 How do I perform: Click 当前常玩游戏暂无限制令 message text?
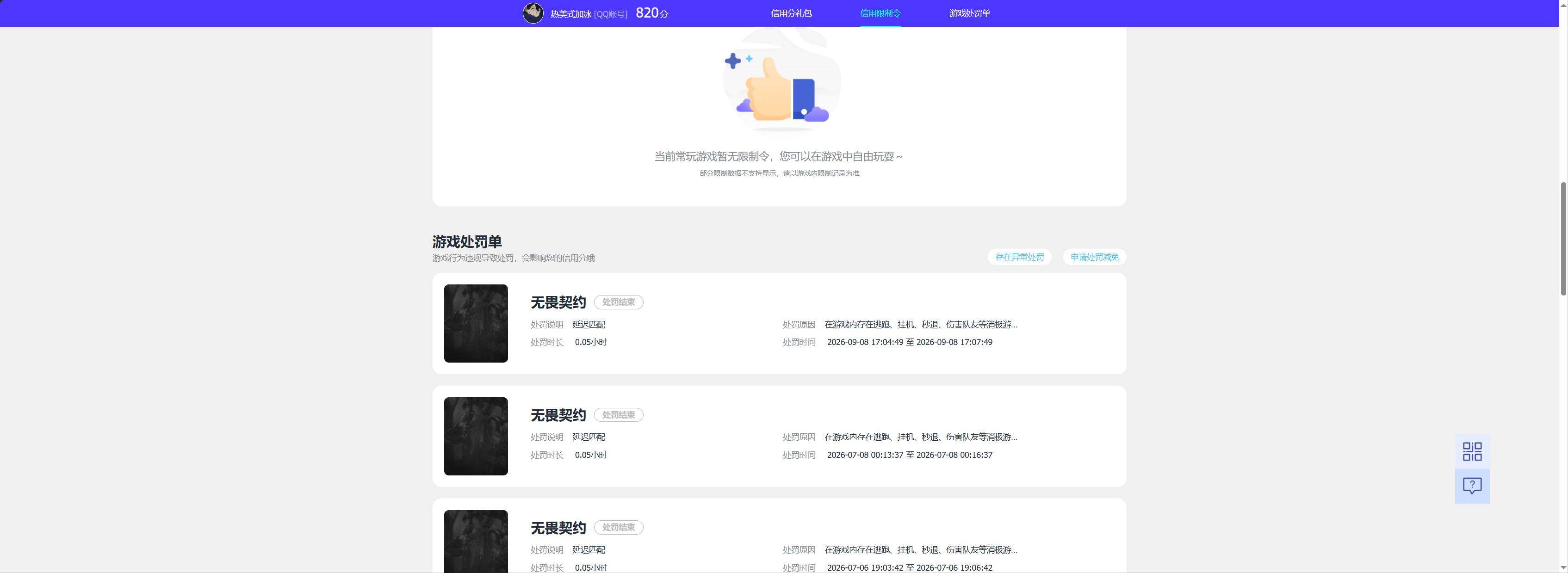click(779, 156)
